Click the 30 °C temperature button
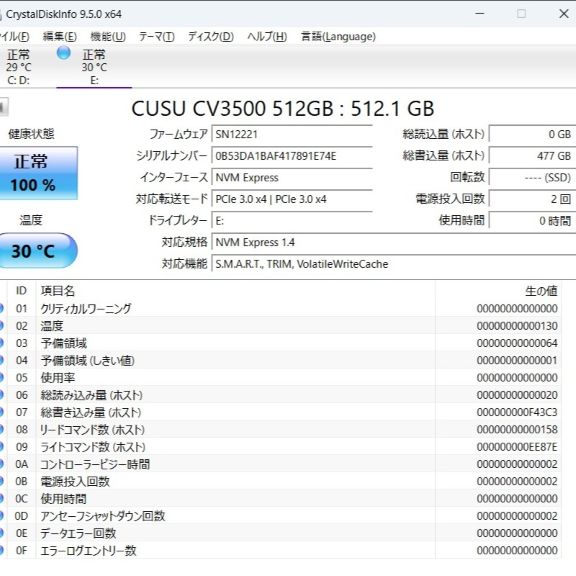Image resolution: width=576 pixels, height=576 pixels. (38, 251)
